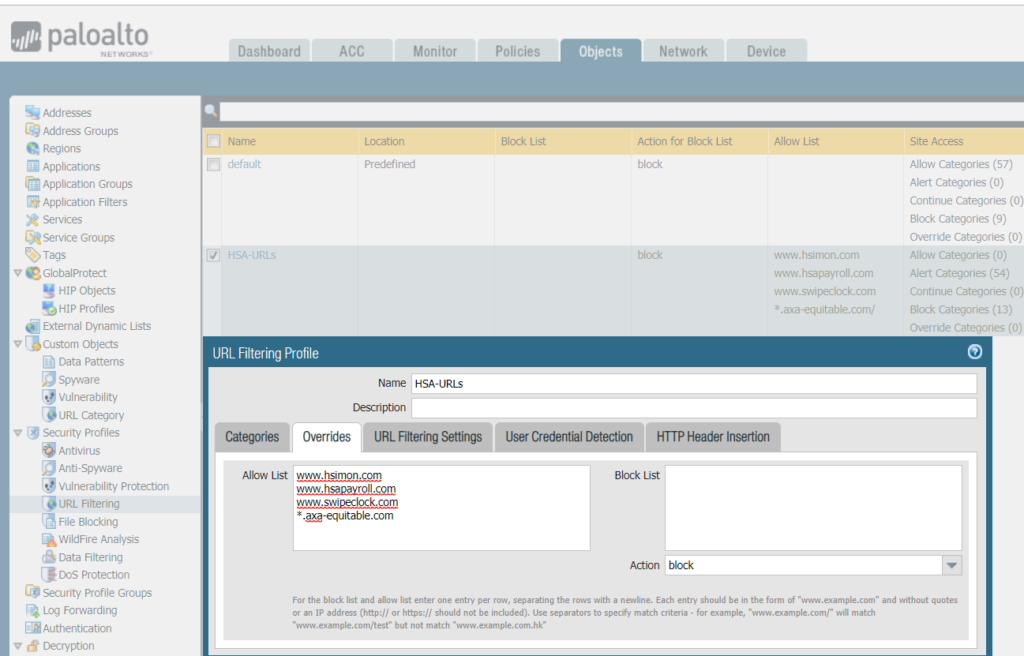
Task: Click the Services icon
Action: 33,220
